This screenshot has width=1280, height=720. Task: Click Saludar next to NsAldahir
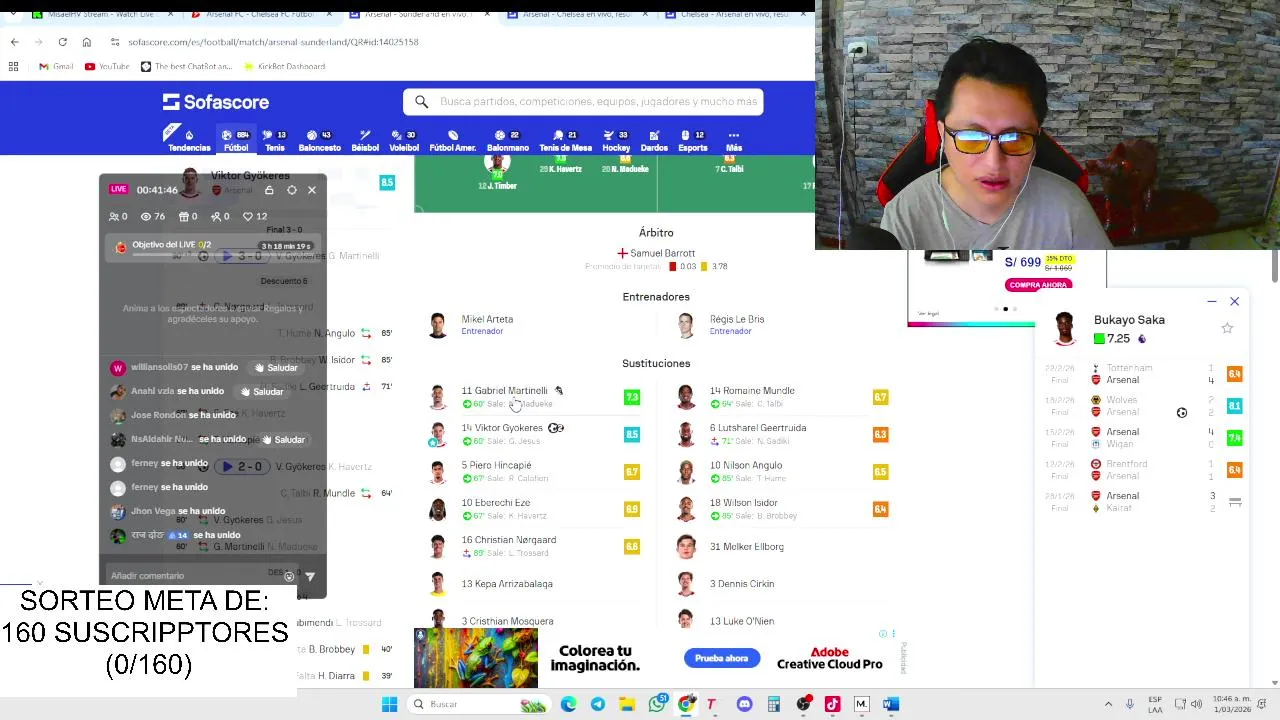click(x=283, y=439)
